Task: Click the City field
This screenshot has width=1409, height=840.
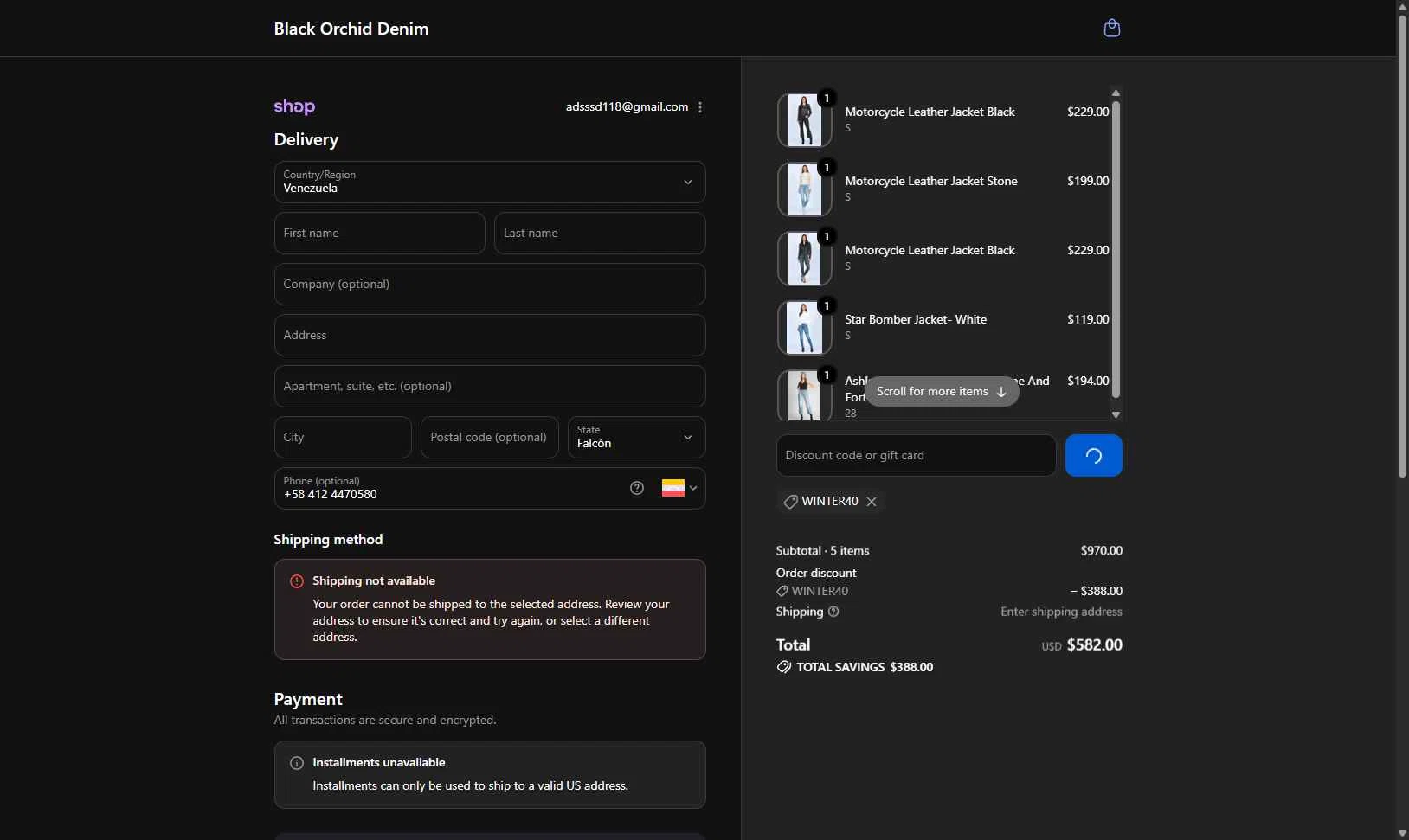Action: click(343, 438)
